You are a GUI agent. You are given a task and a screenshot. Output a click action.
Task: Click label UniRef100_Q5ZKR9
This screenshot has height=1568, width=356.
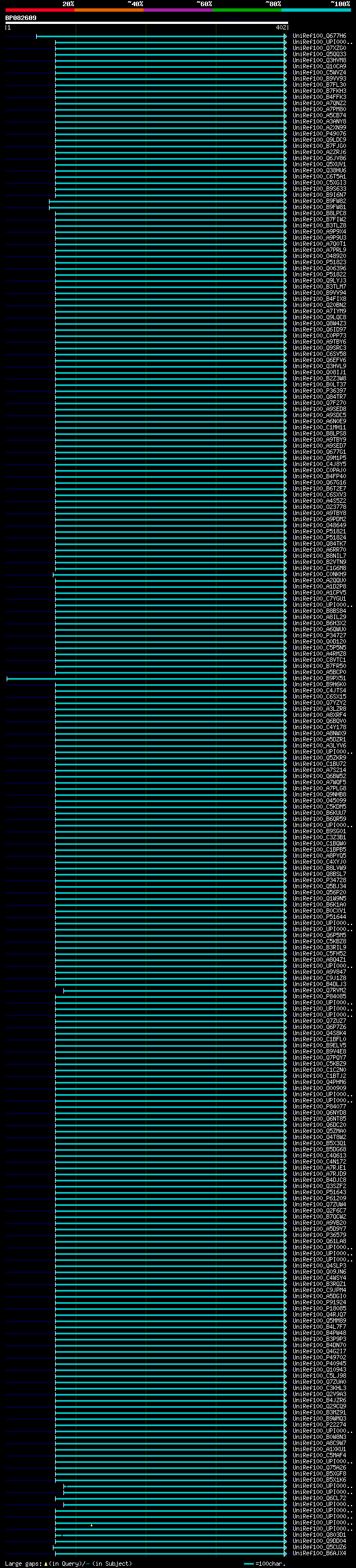point(319,758)
